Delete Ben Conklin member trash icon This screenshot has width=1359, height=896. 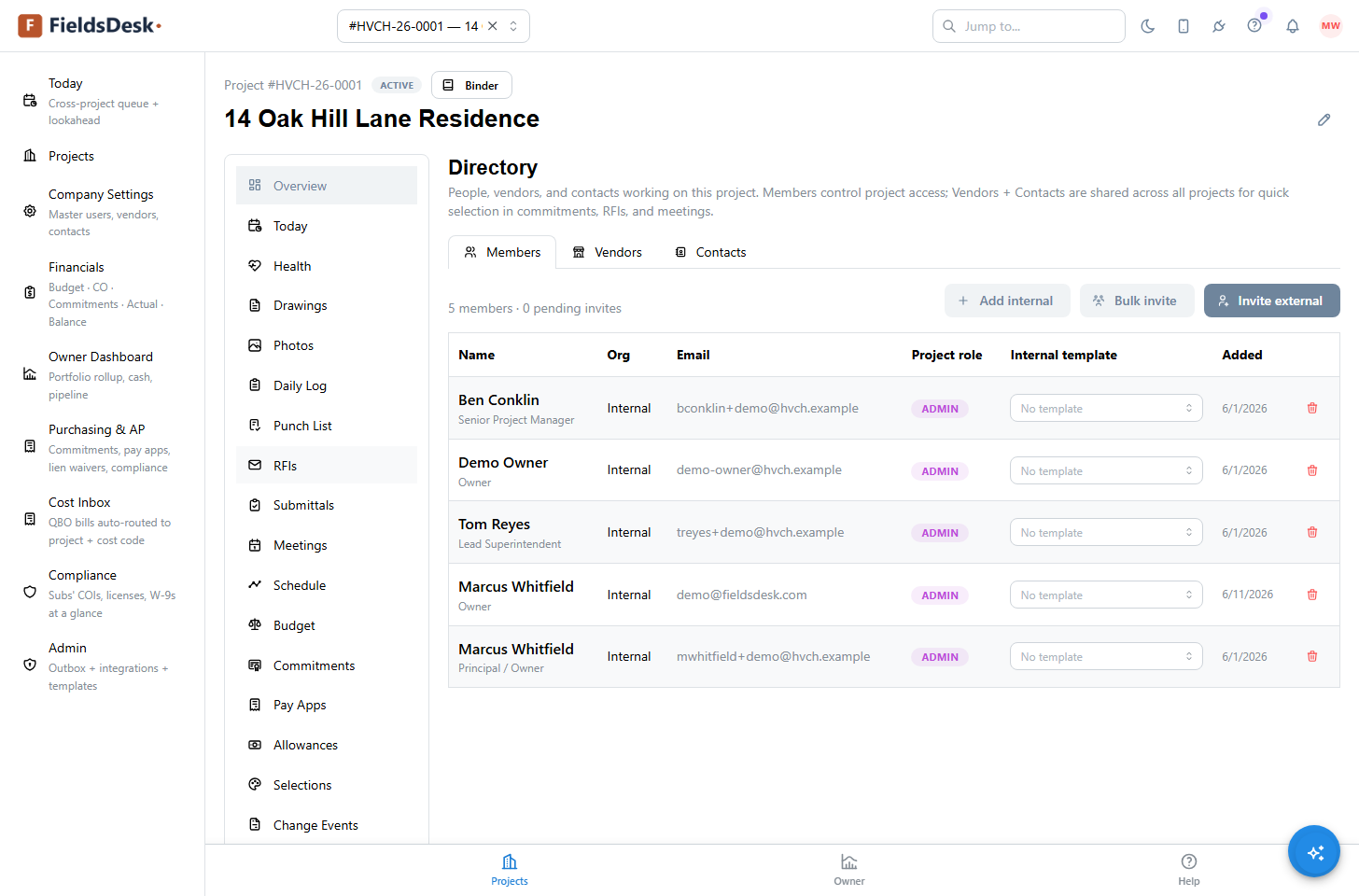coord(1312,408)
